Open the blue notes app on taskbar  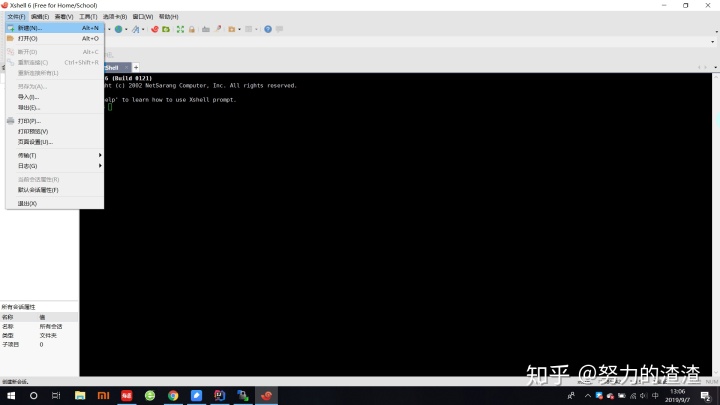coord(197,395)
